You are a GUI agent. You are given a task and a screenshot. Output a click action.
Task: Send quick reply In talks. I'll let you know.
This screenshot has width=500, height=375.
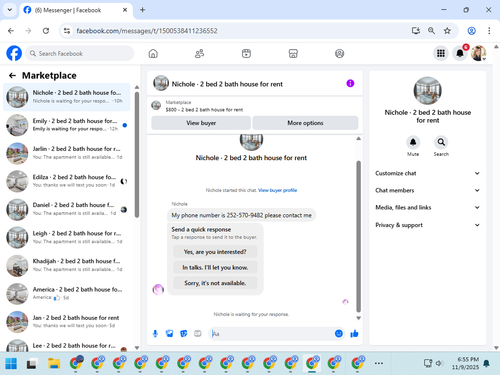click(215, 267)
